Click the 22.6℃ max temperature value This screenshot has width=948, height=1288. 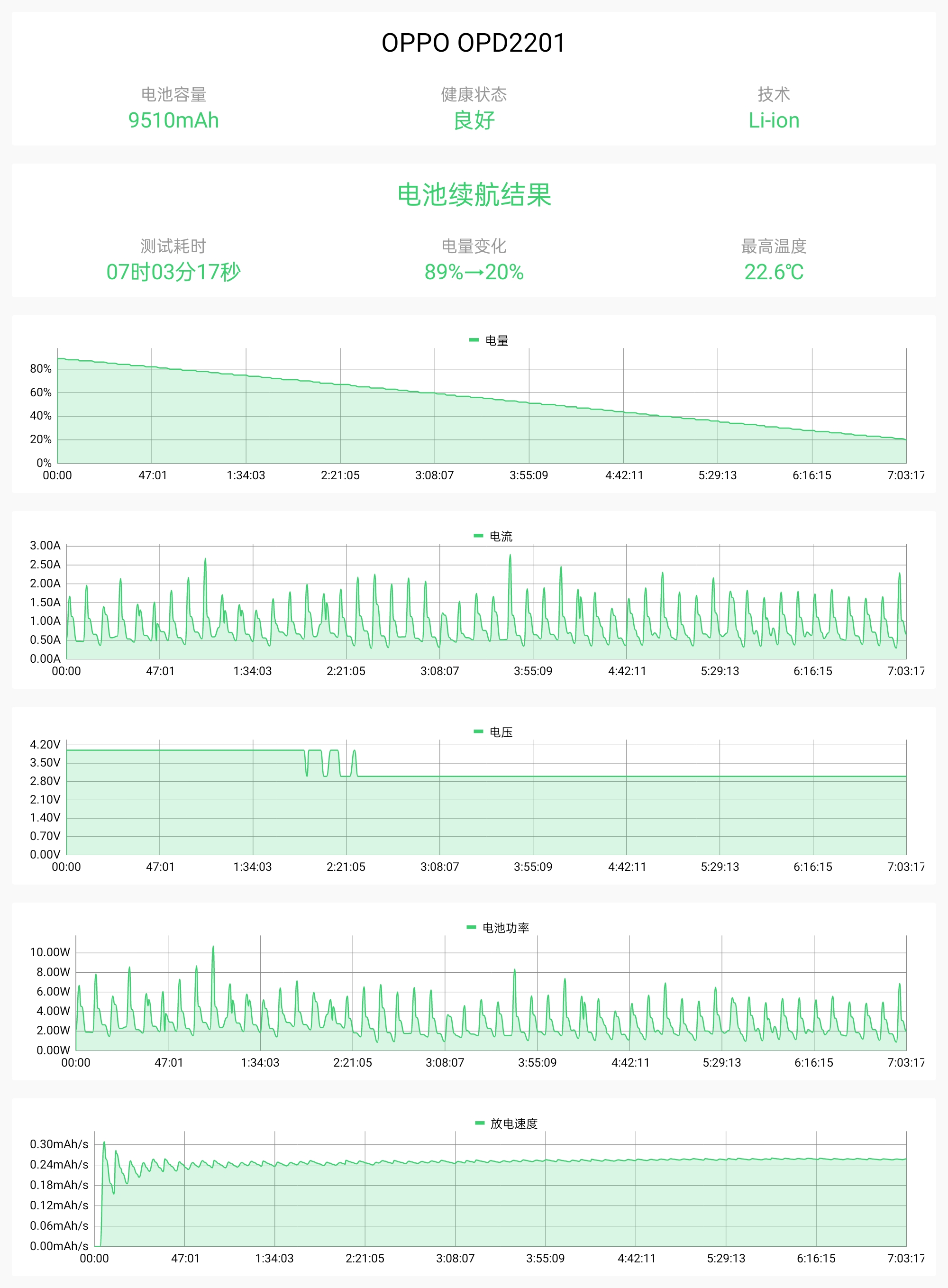pos(774,272)
